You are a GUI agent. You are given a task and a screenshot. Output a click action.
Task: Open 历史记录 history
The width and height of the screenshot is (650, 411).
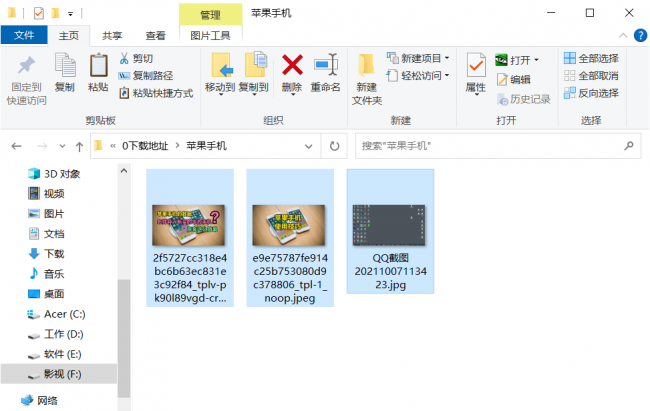[x=524, y=99]
